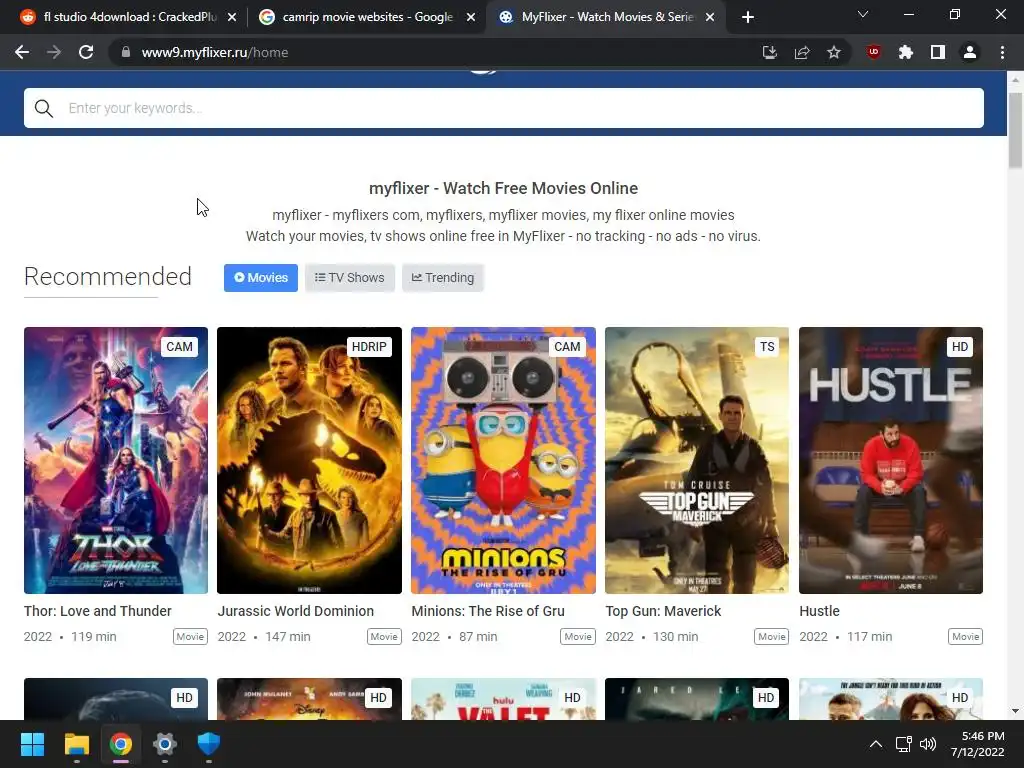Click the Jurassic World Dominion title
Viewport: 1024px width, 768px height.
tap(296, 611)
